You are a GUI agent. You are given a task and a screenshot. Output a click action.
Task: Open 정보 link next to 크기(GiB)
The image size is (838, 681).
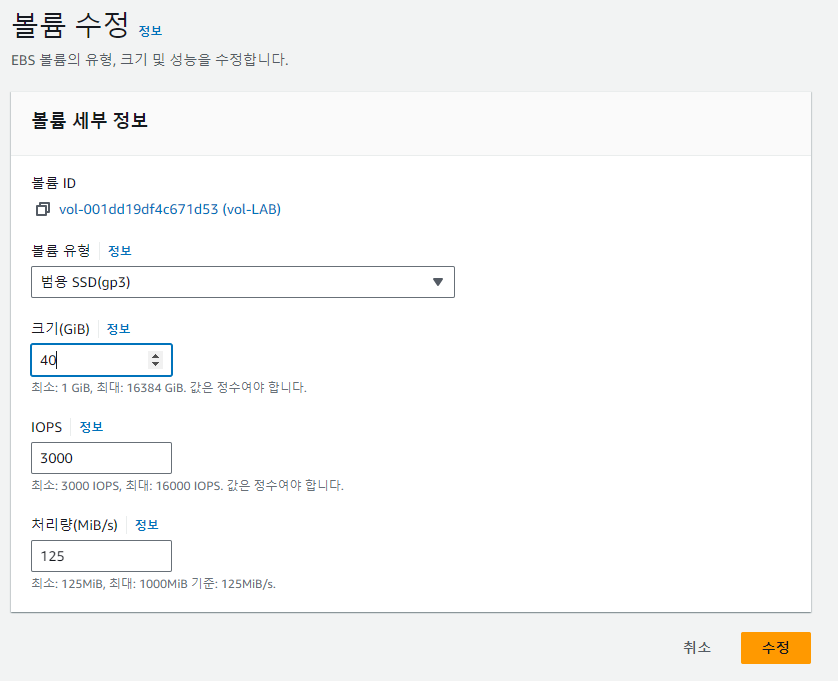[x=119, y=329]
